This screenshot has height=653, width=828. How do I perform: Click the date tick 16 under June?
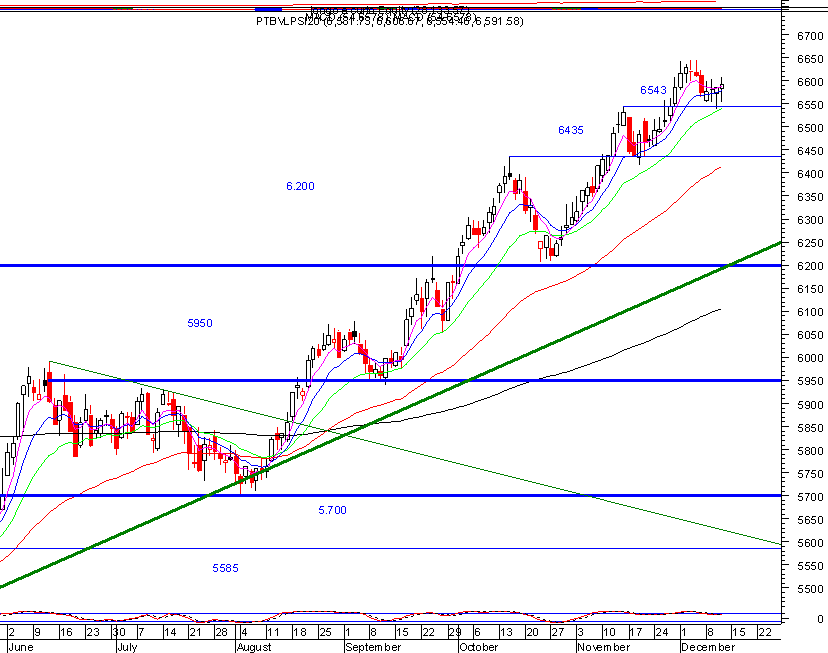click(x=65, y=632)
